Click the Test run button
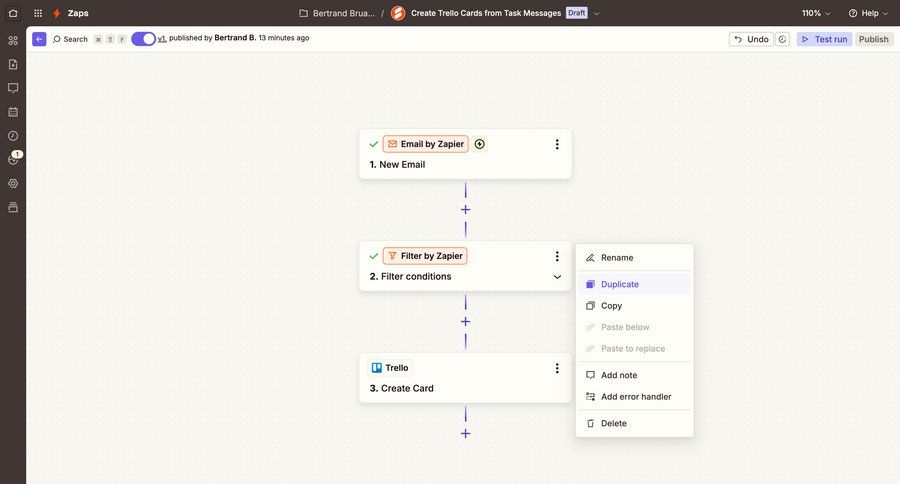 824,39
